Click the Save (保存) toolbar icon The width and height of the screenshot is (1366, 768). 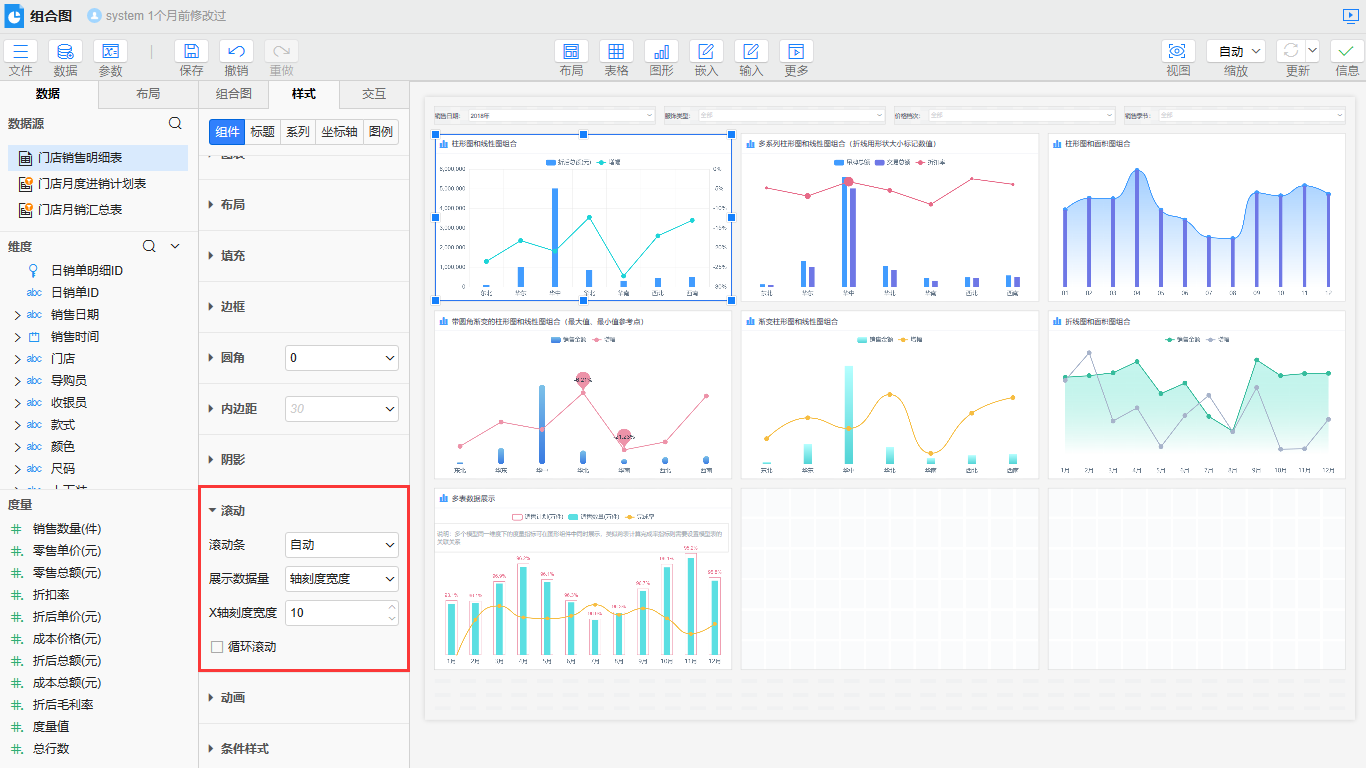[x=191, y=52]
